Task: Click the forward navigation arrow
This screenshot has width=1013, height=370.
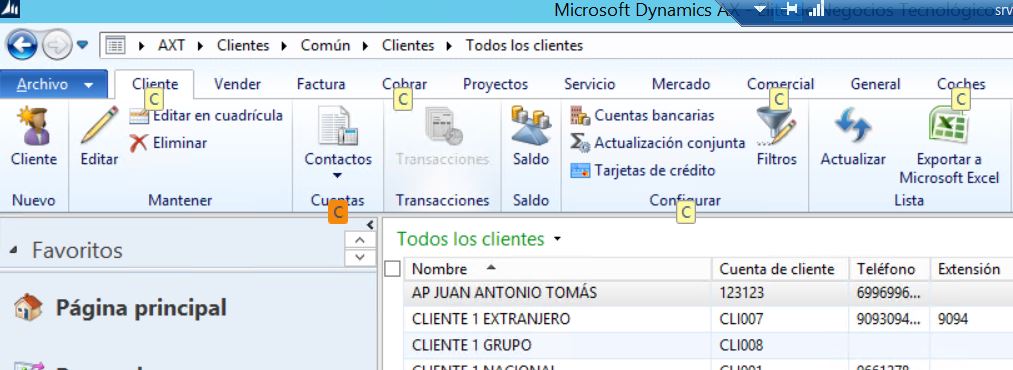Action: 57,45
